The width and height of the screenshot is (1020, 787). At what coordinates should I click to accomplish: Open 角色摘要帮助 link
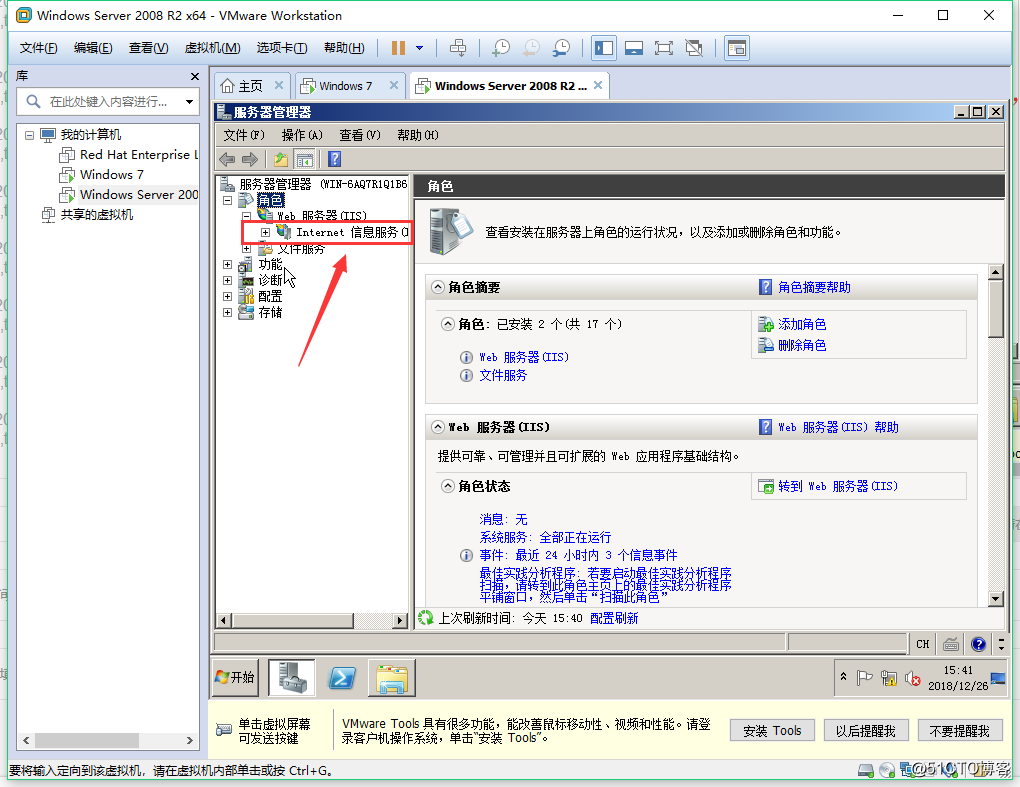[x=814, y=287]
